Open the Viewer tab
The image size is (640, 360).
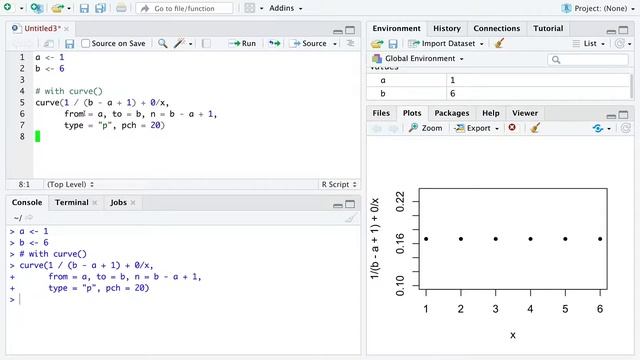525,113
